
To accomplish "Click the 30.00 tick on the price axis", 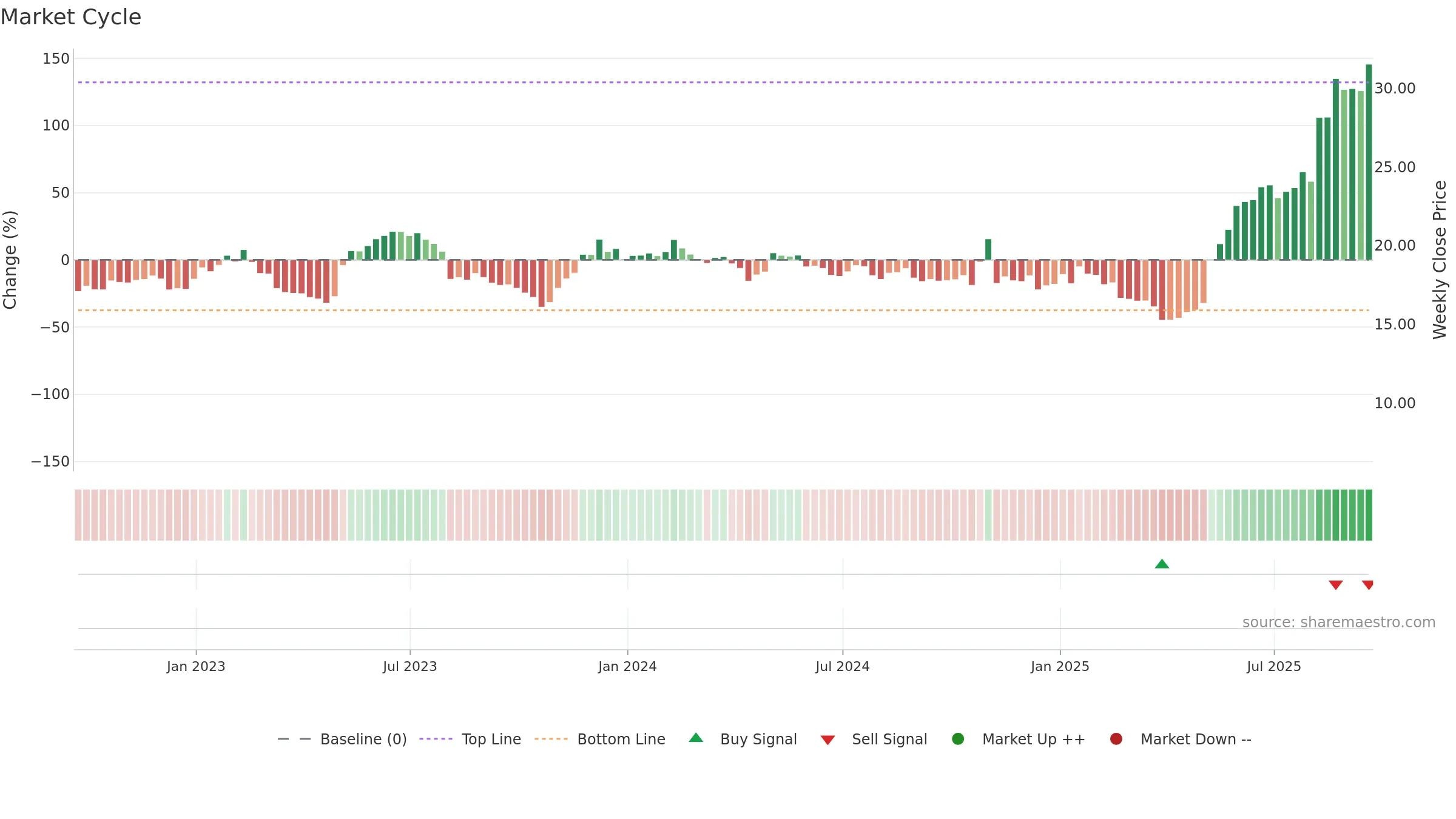I will (x=1395, y=89).
